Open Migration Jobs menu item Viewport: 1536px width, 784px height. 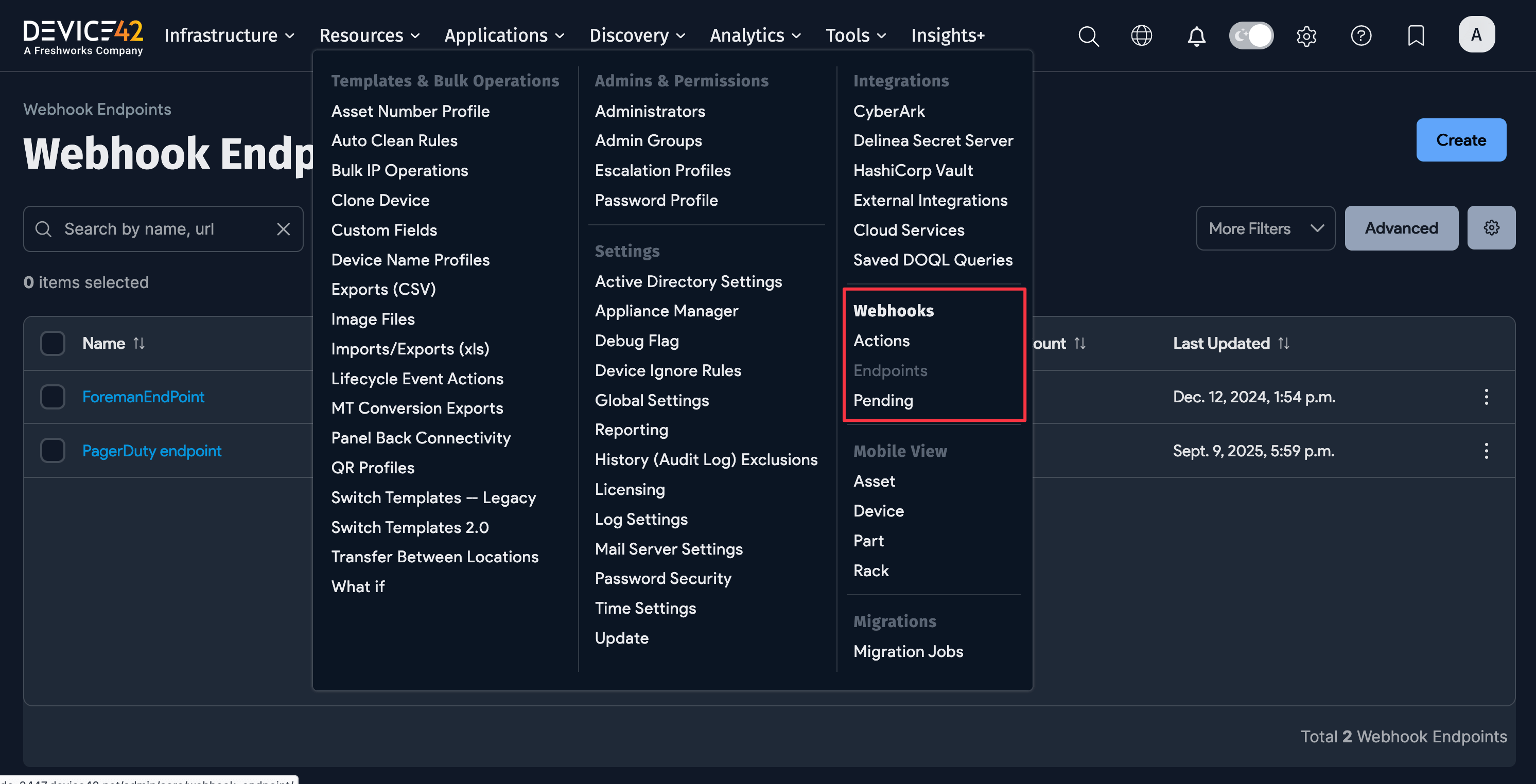coord(908,651)
